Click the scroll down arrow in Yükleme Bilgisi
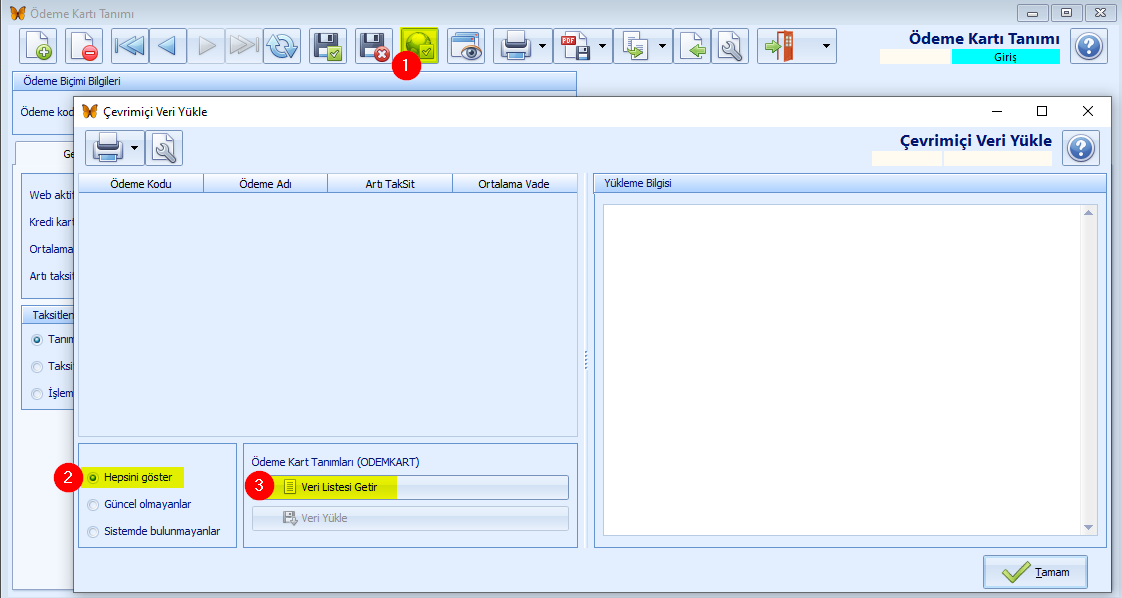Viewport: 1122px width, 598px height. (1088, 528)
